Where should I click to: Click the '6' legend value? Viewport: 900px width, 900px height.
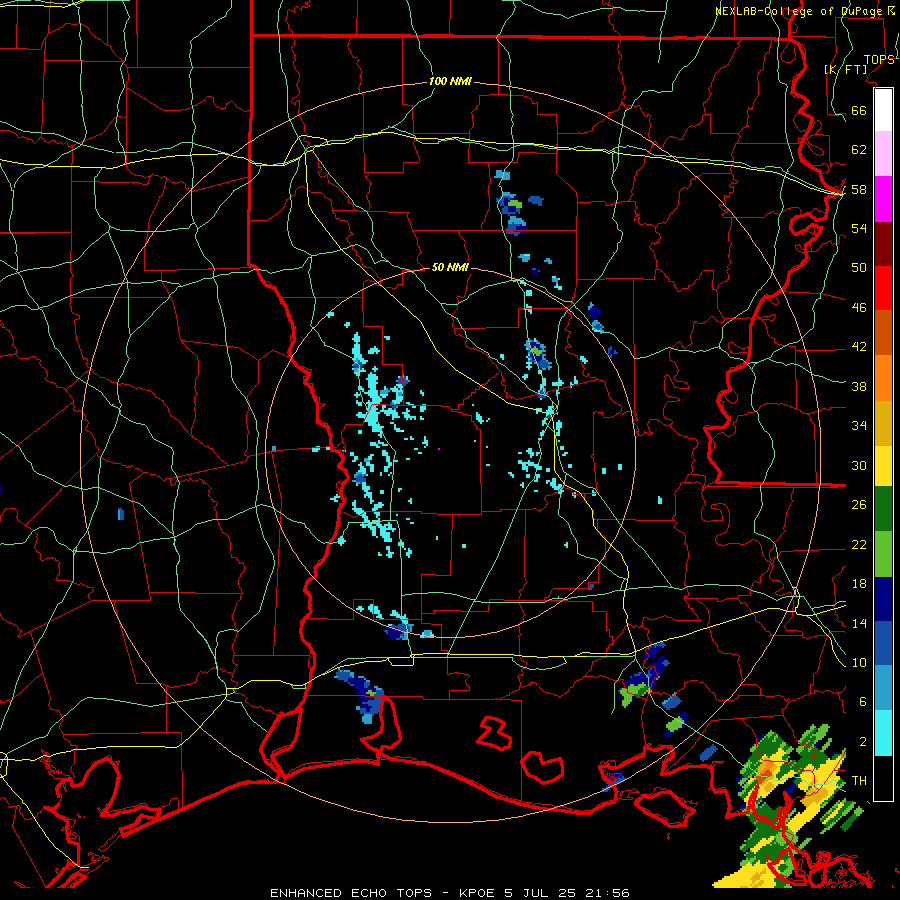[863, 702]
